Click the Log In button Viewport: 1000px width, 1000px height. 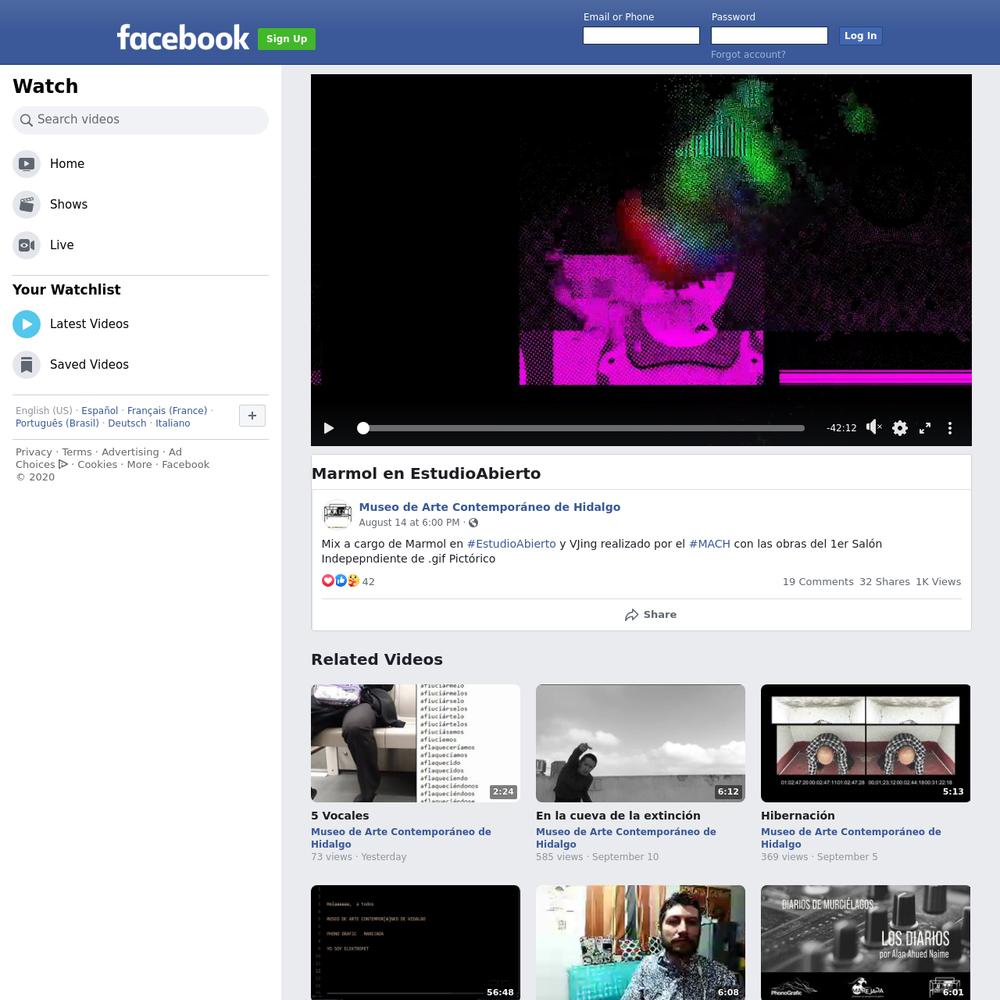(860, 36)
